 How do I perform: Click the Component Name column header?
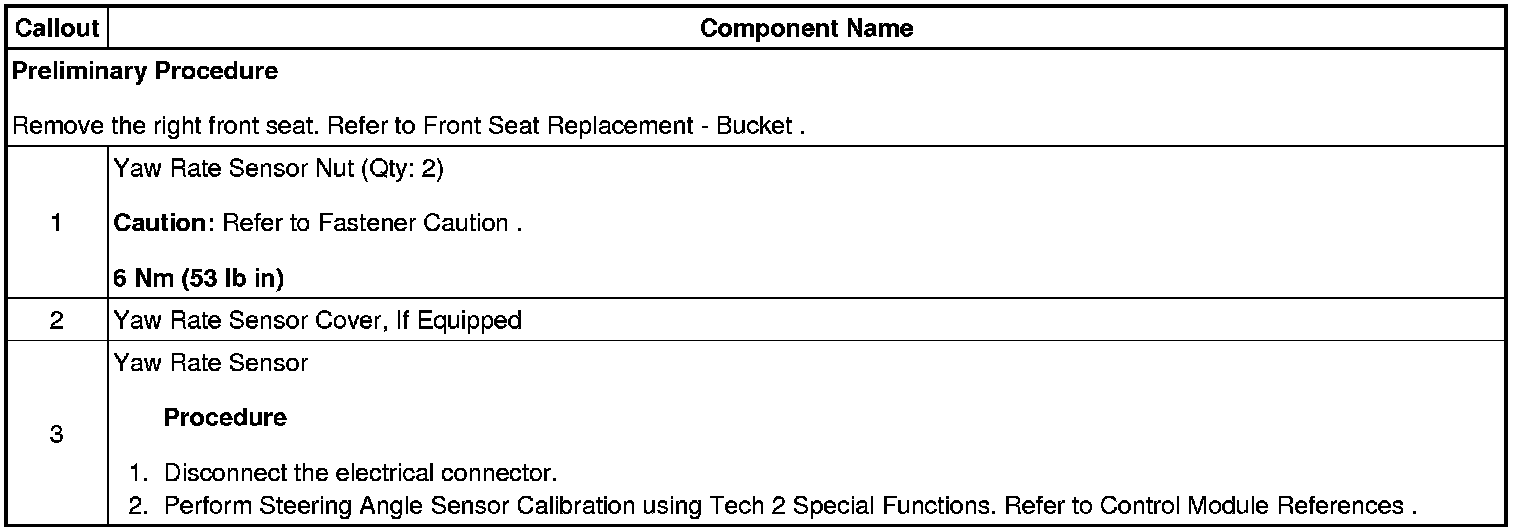[x=806, y=29]
